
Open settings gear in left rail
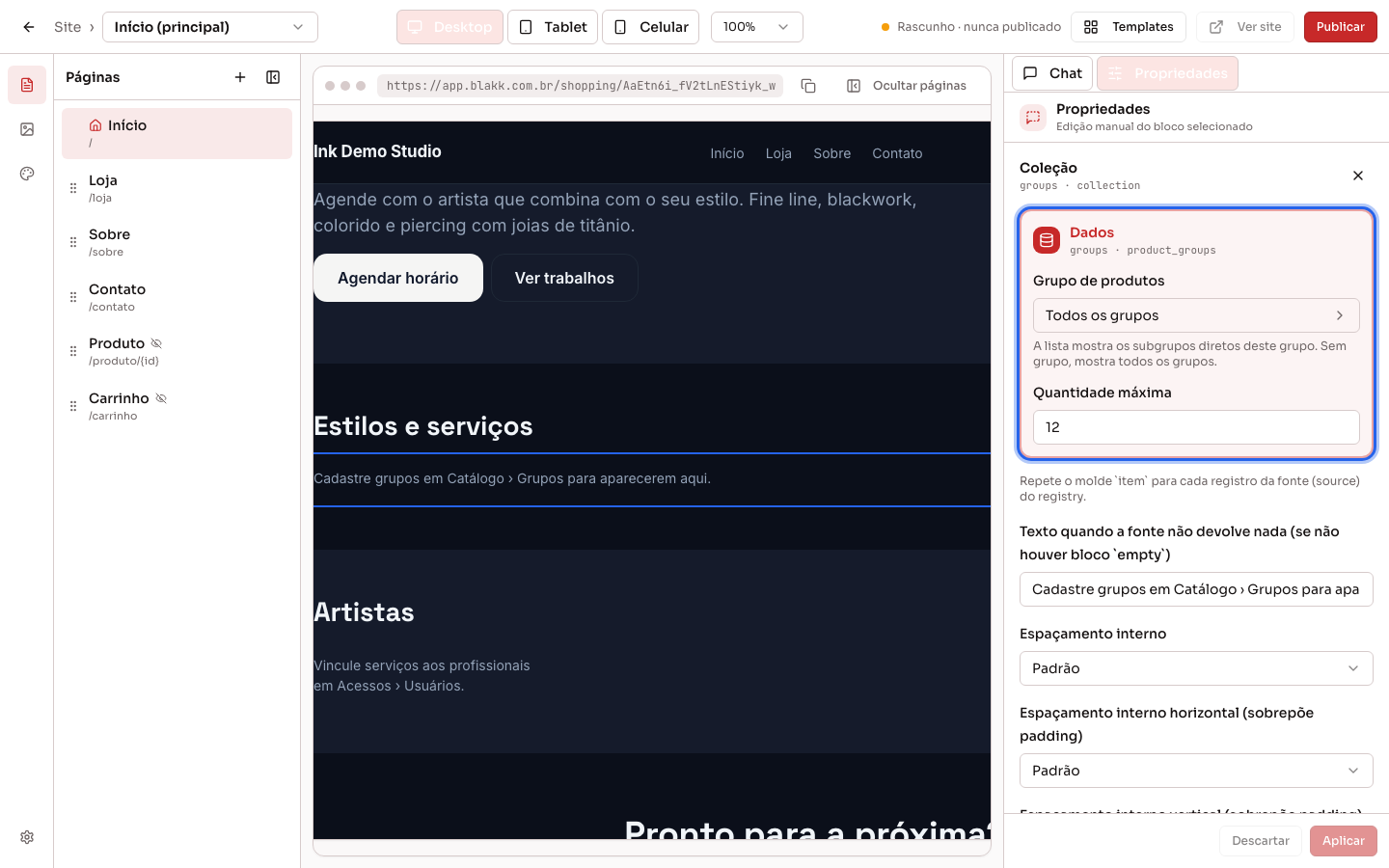(27, 837)
